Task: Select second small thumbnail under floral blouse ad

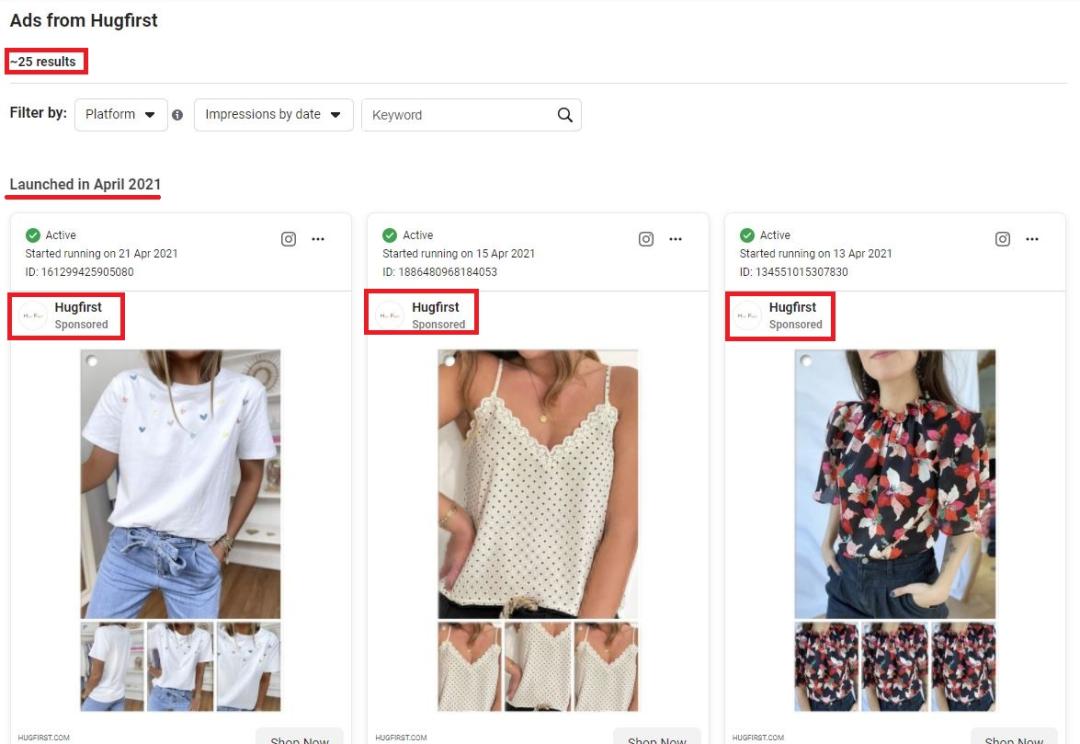Action: click(895, 666)
